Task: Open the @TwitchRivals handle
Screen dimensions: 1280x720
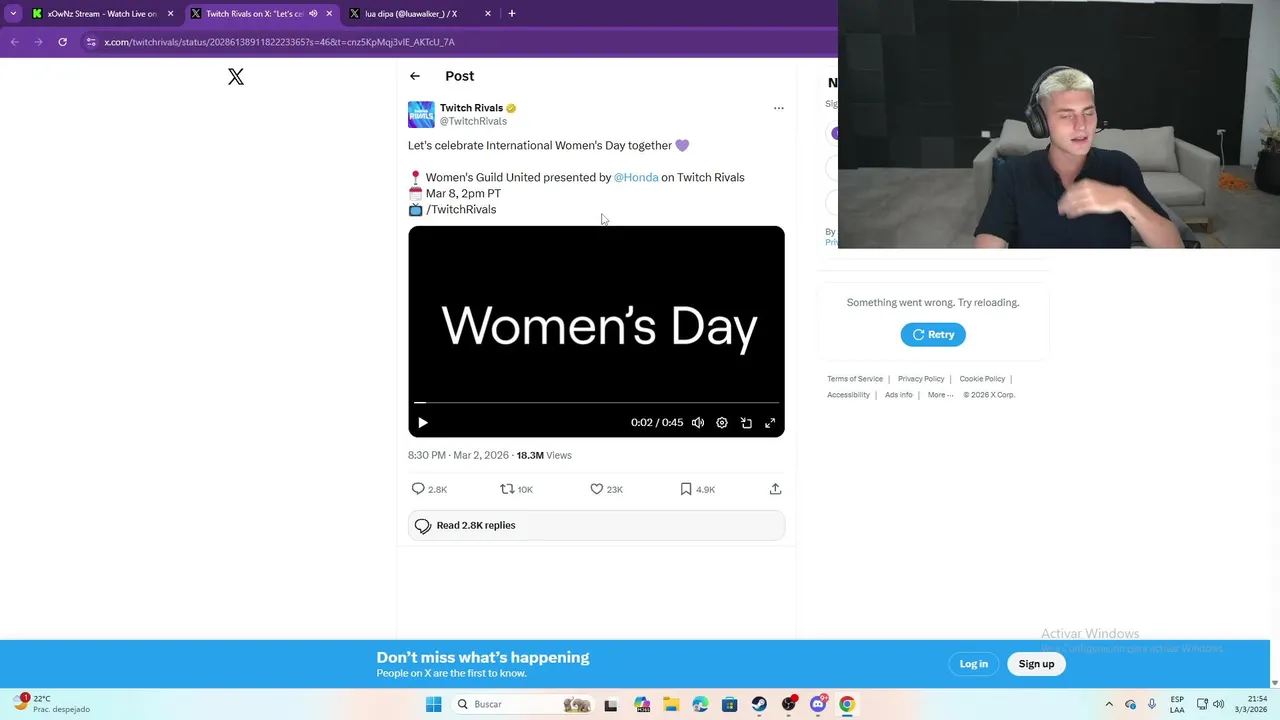Action: pos(473,121)
